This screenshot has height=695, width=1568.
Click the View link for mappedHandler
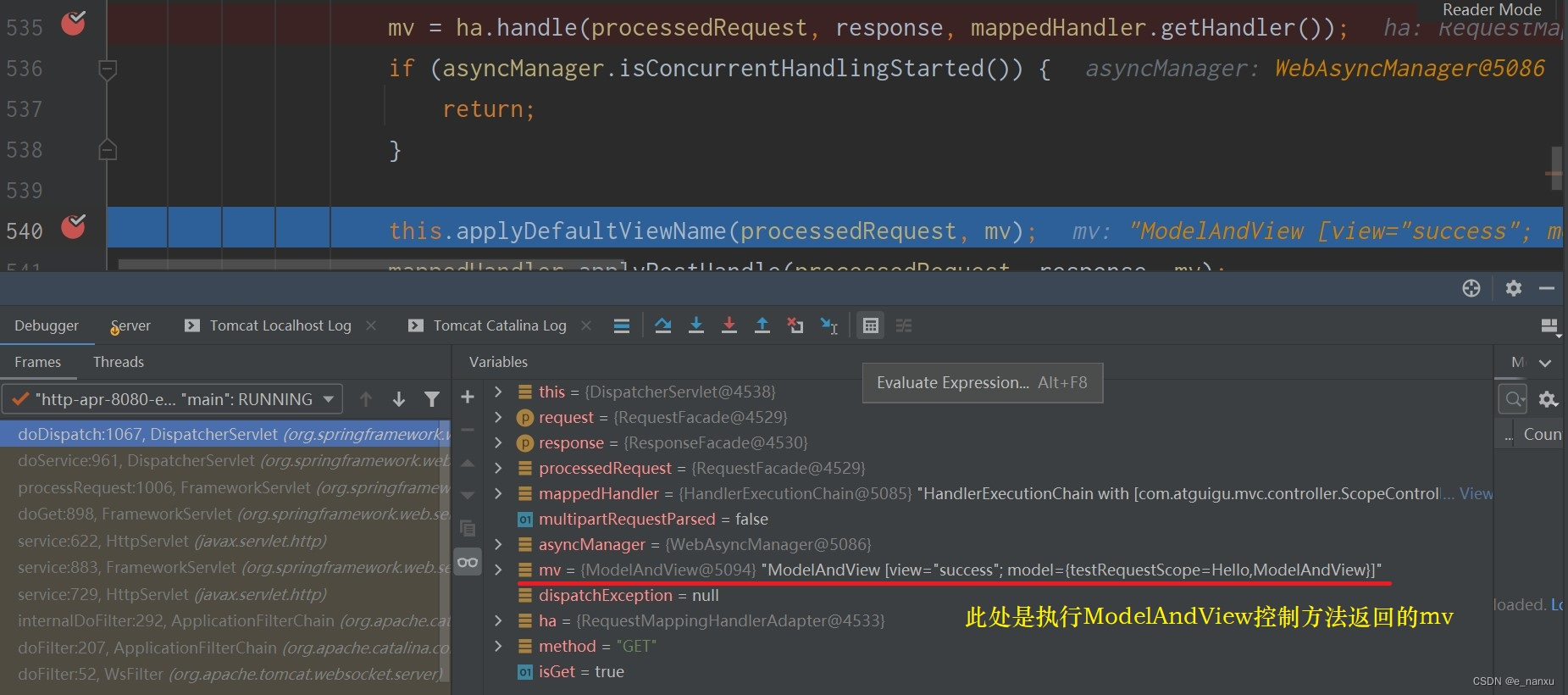(x=1476, y=493)
